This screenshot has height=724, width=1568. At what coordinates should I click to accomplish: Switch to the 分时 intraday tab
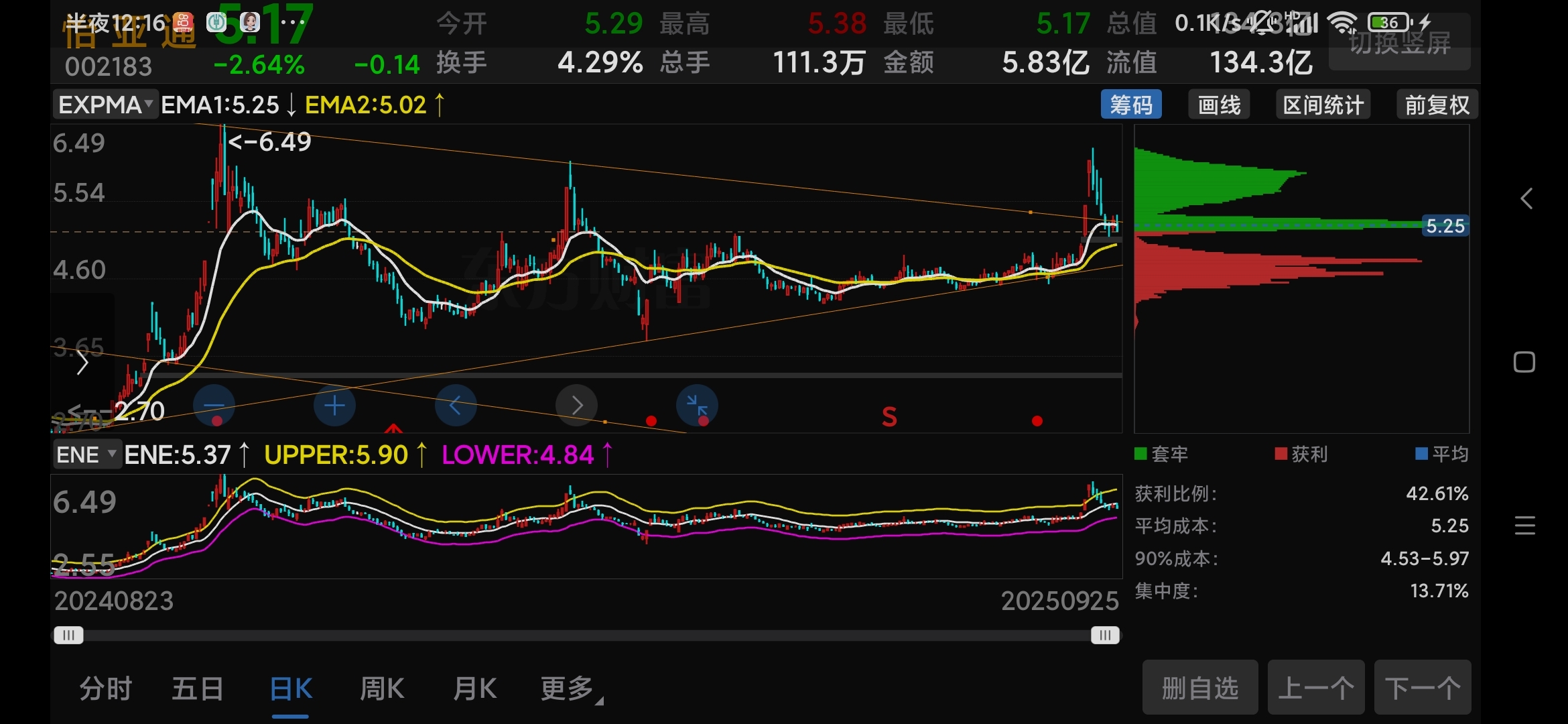tap(106, 688)
